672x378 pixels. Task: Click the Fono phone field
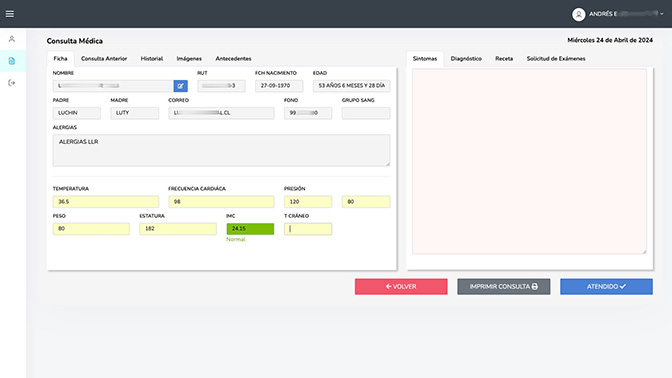pos(308,113)
